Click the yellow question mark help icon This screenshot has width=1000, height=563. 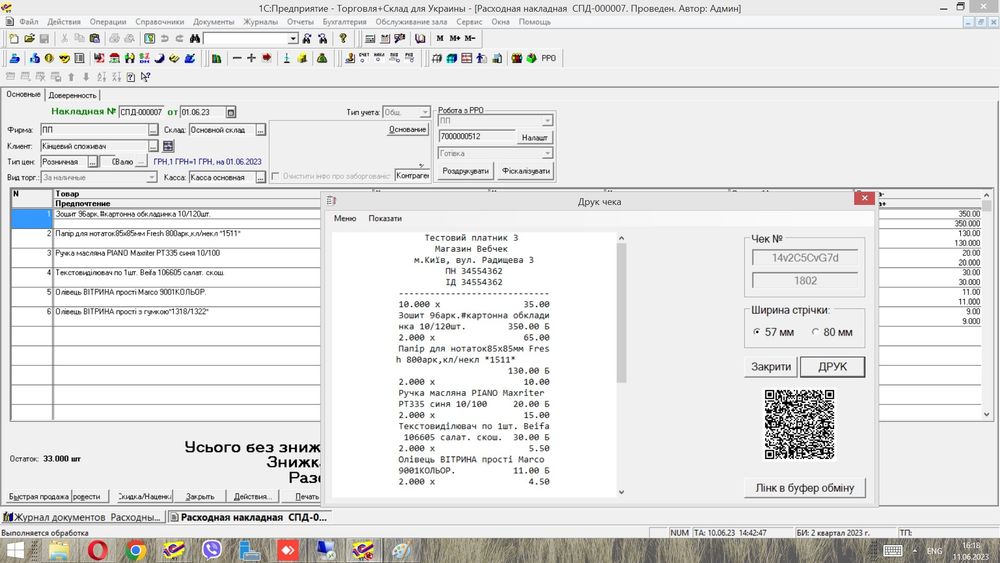(343, 39)
